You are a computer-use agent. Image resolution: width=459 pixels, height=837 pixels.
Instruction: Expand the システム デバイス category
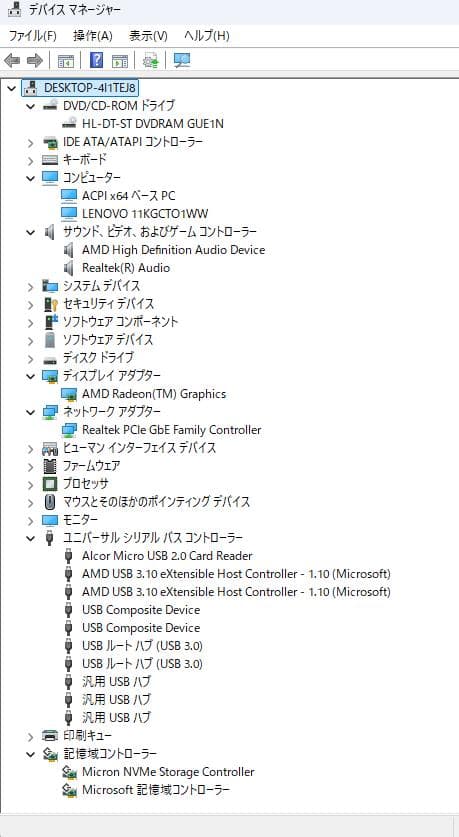(x=30, y=286)
